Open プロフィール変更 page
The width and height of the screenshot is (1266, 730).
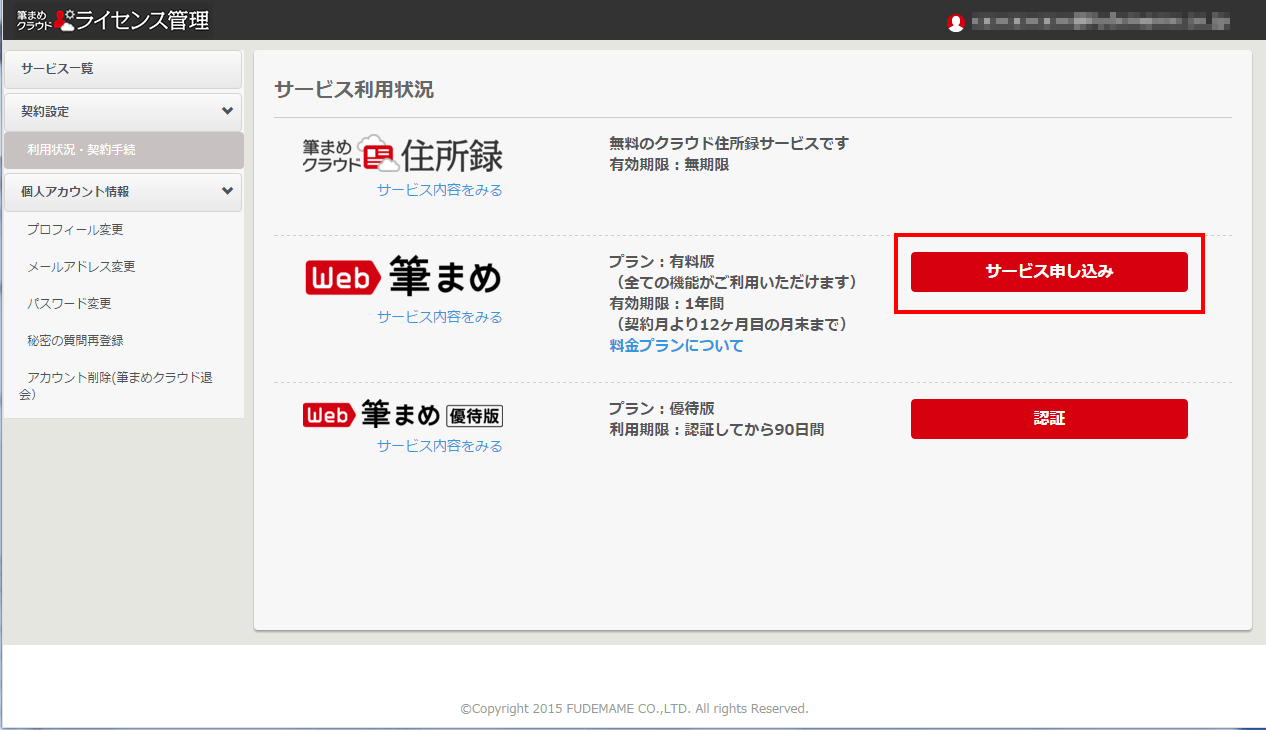[76, 230]
